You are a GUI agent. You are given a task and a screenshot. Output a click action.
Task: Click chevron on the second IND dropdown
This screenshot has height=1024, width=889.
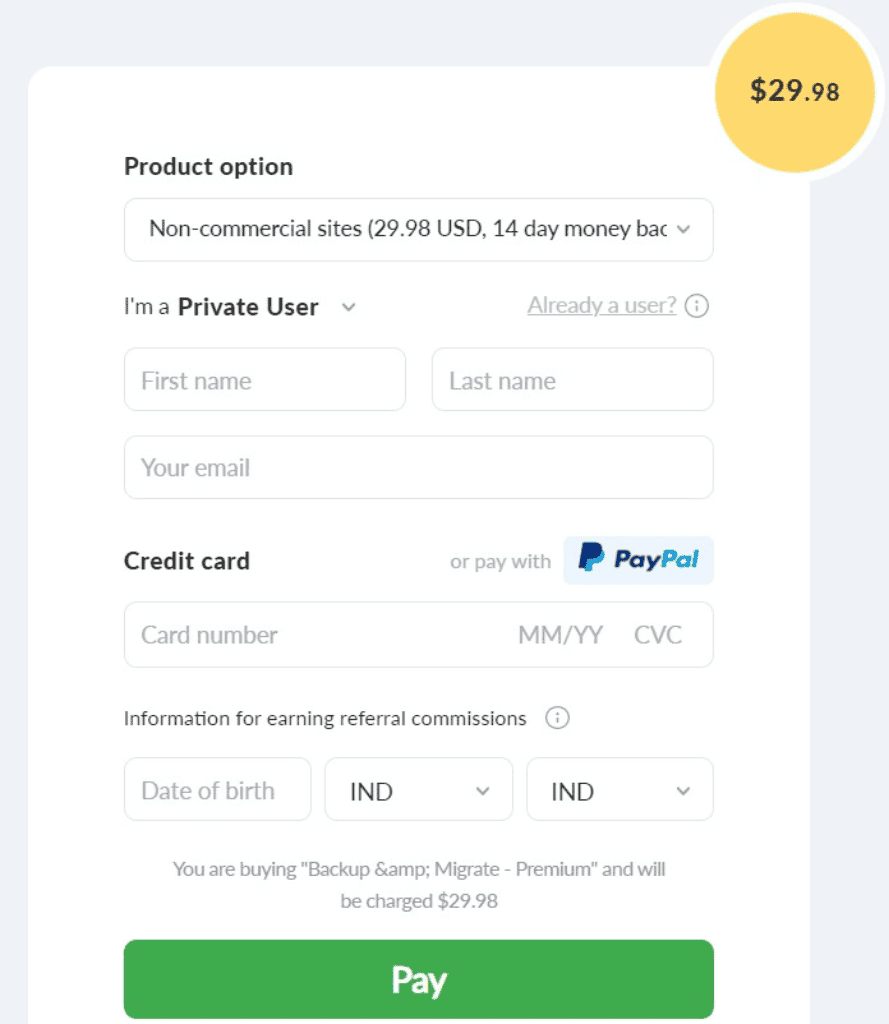pyautogui.click(x=683, y=791)
